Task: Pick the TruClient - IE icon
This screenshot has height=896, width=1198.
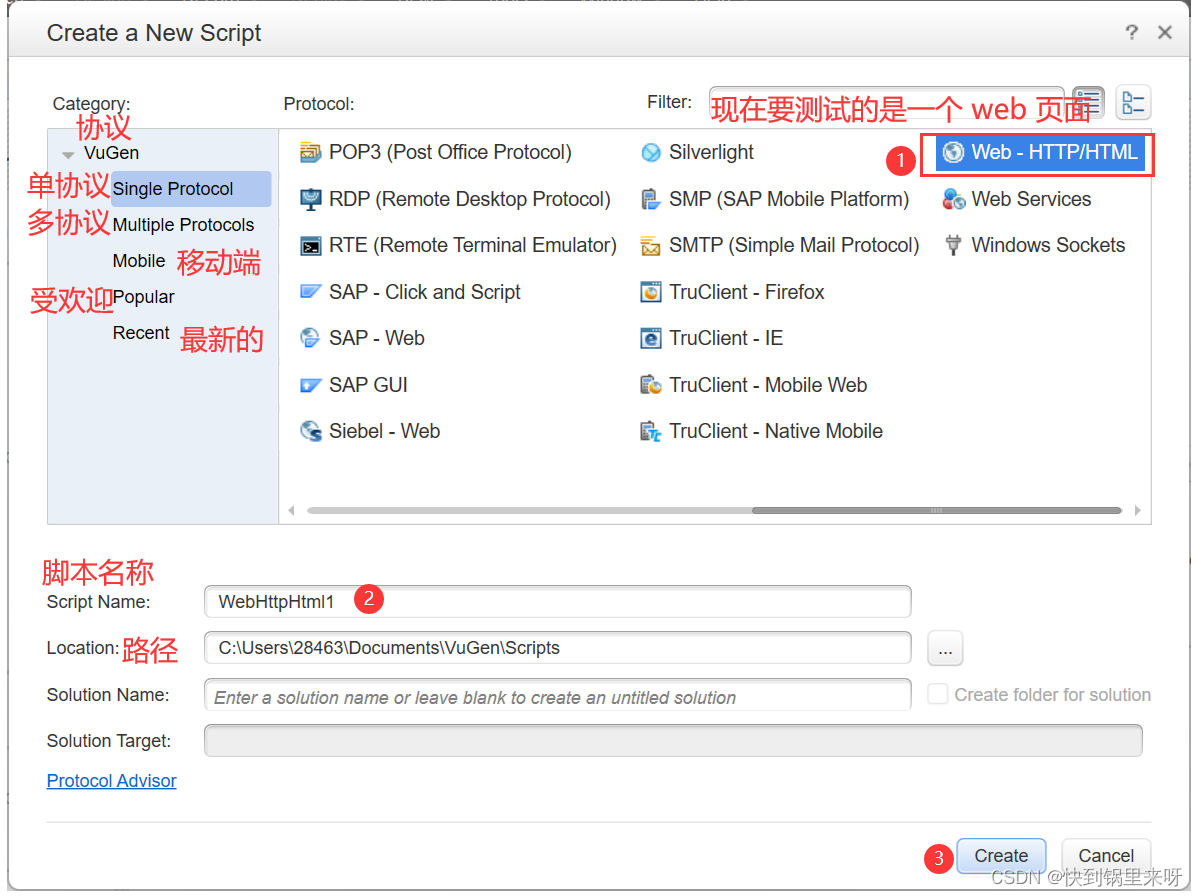Action: click(651, 338)
